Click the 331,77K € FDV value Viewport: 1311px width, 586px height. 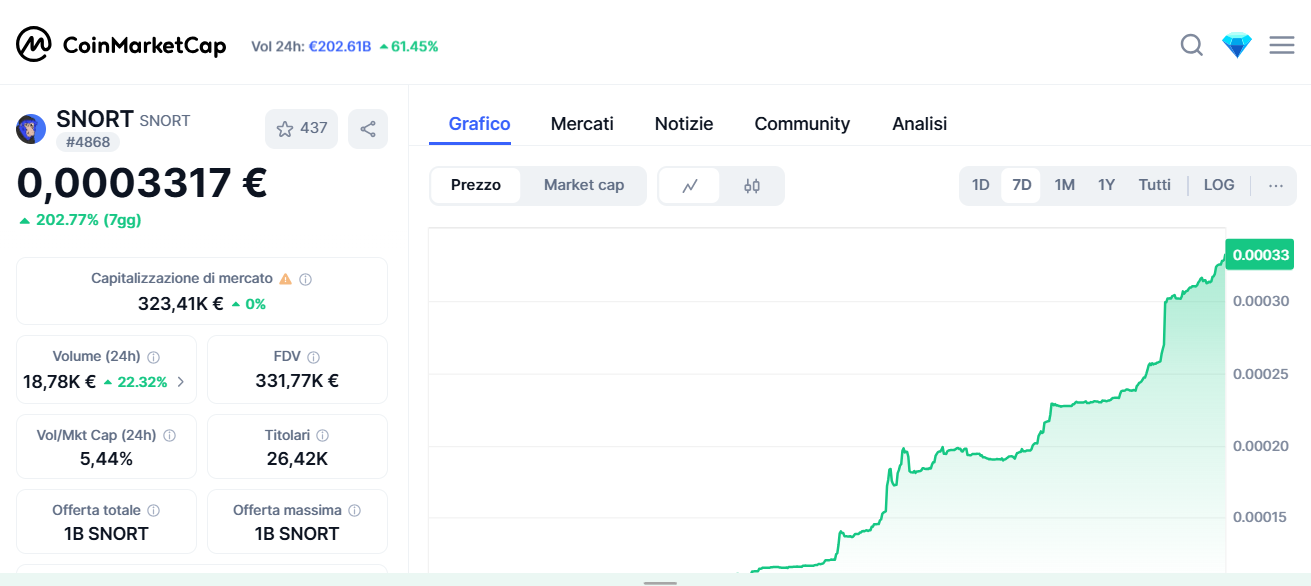click(297, 381)
